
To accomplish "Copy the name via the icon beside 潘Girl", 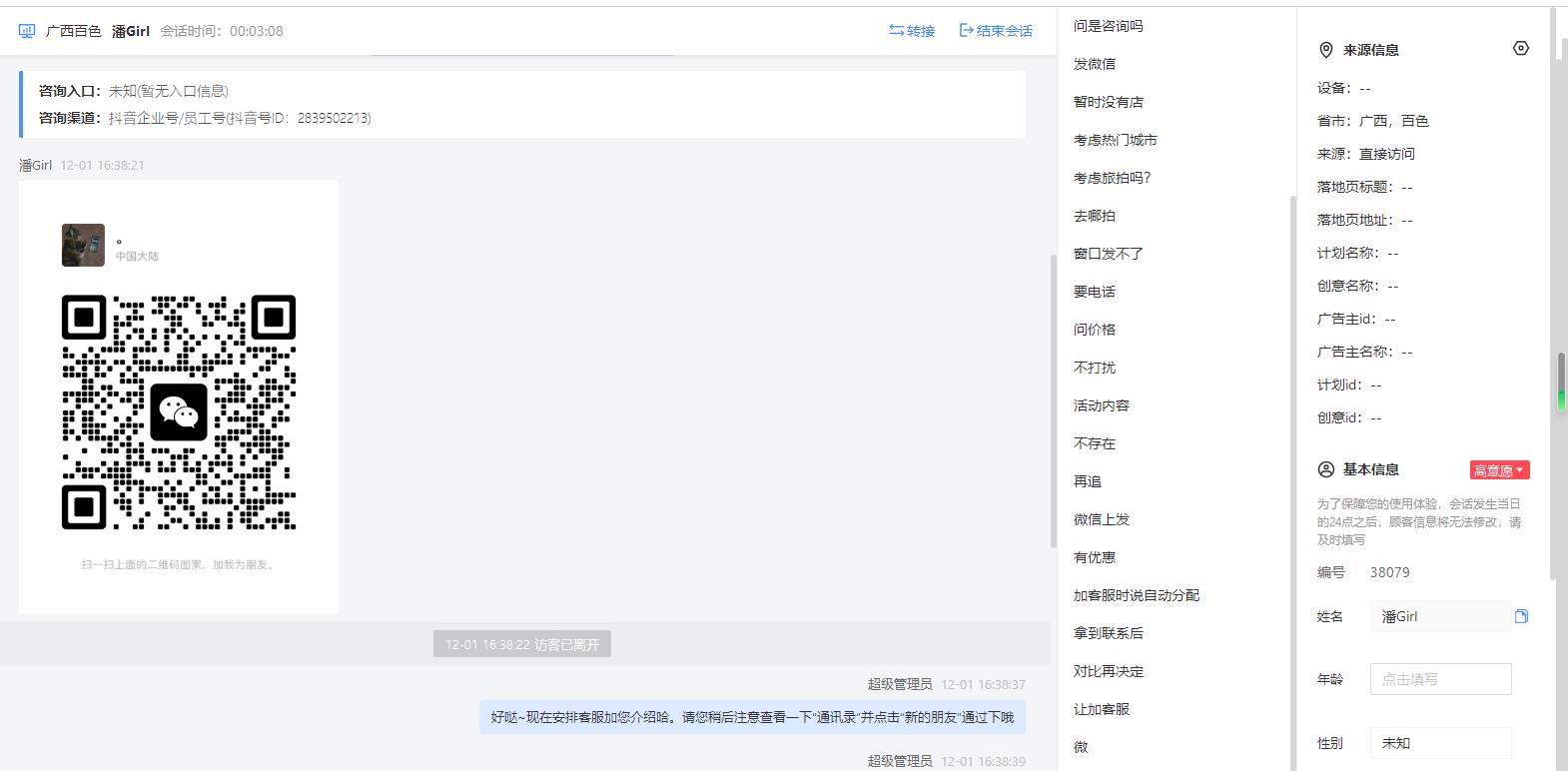I will pos(1521,616).
